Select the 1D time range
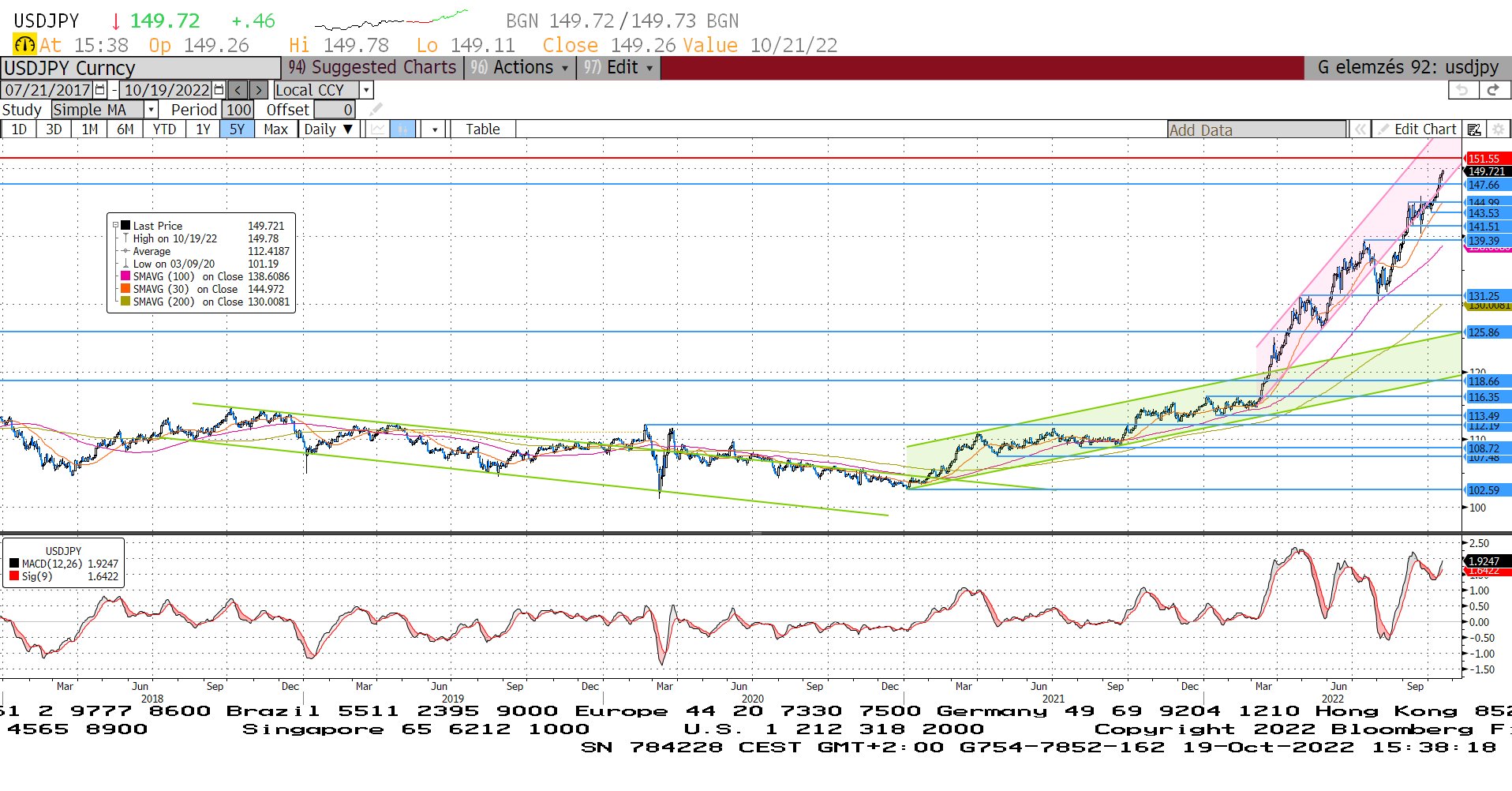1512x791 pixels. [19, 129]
